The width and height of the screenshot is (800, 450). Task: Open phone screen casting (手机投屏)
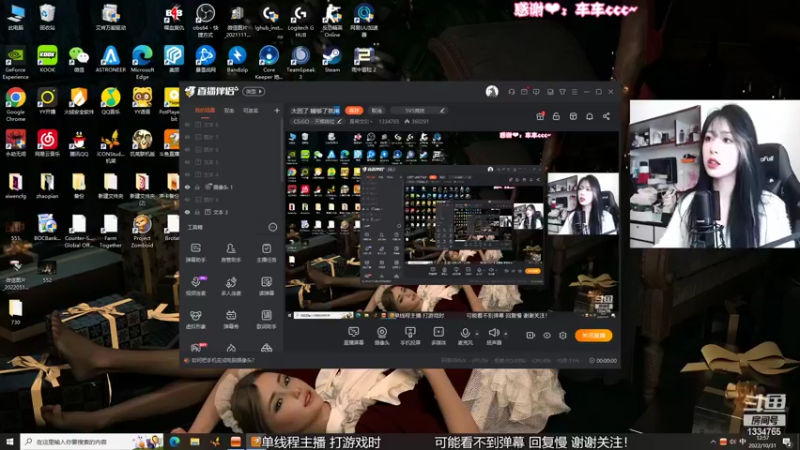pyautogui.click(x=410, y=336)
